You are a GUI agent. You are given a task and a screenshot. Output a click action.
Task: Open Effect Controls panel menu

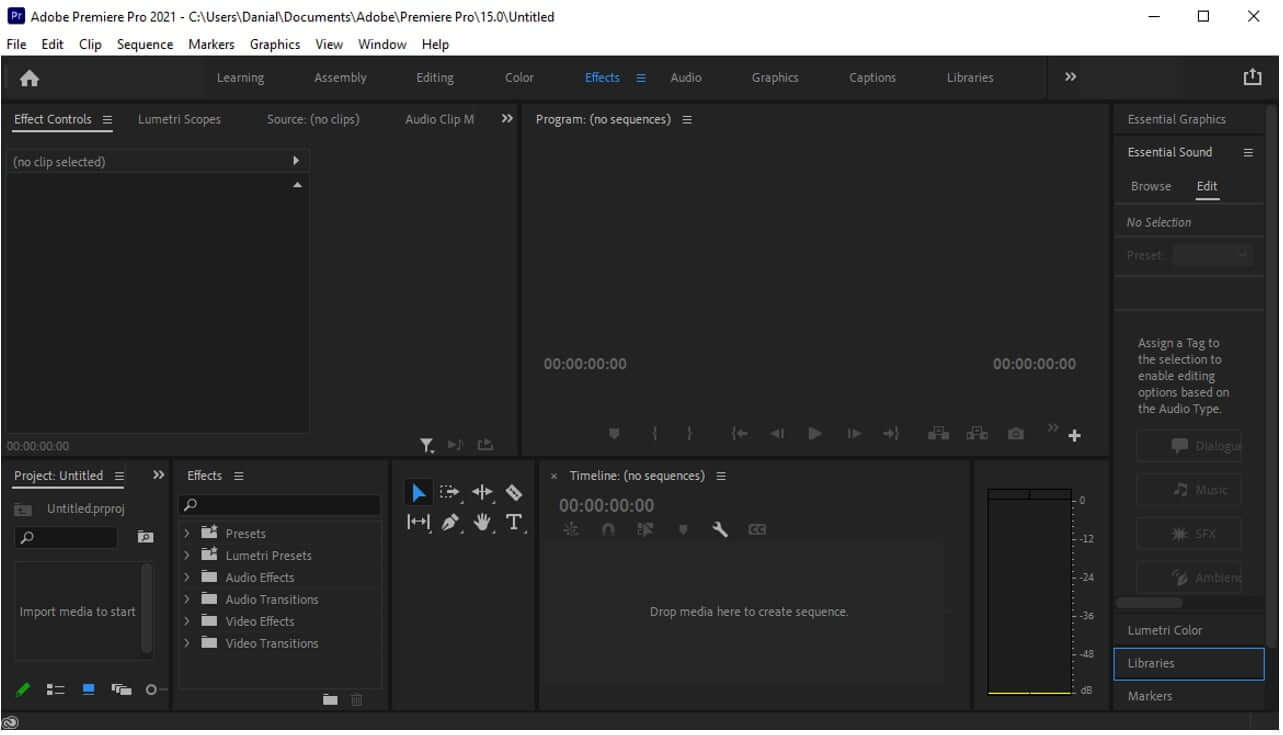pos(107,120)
